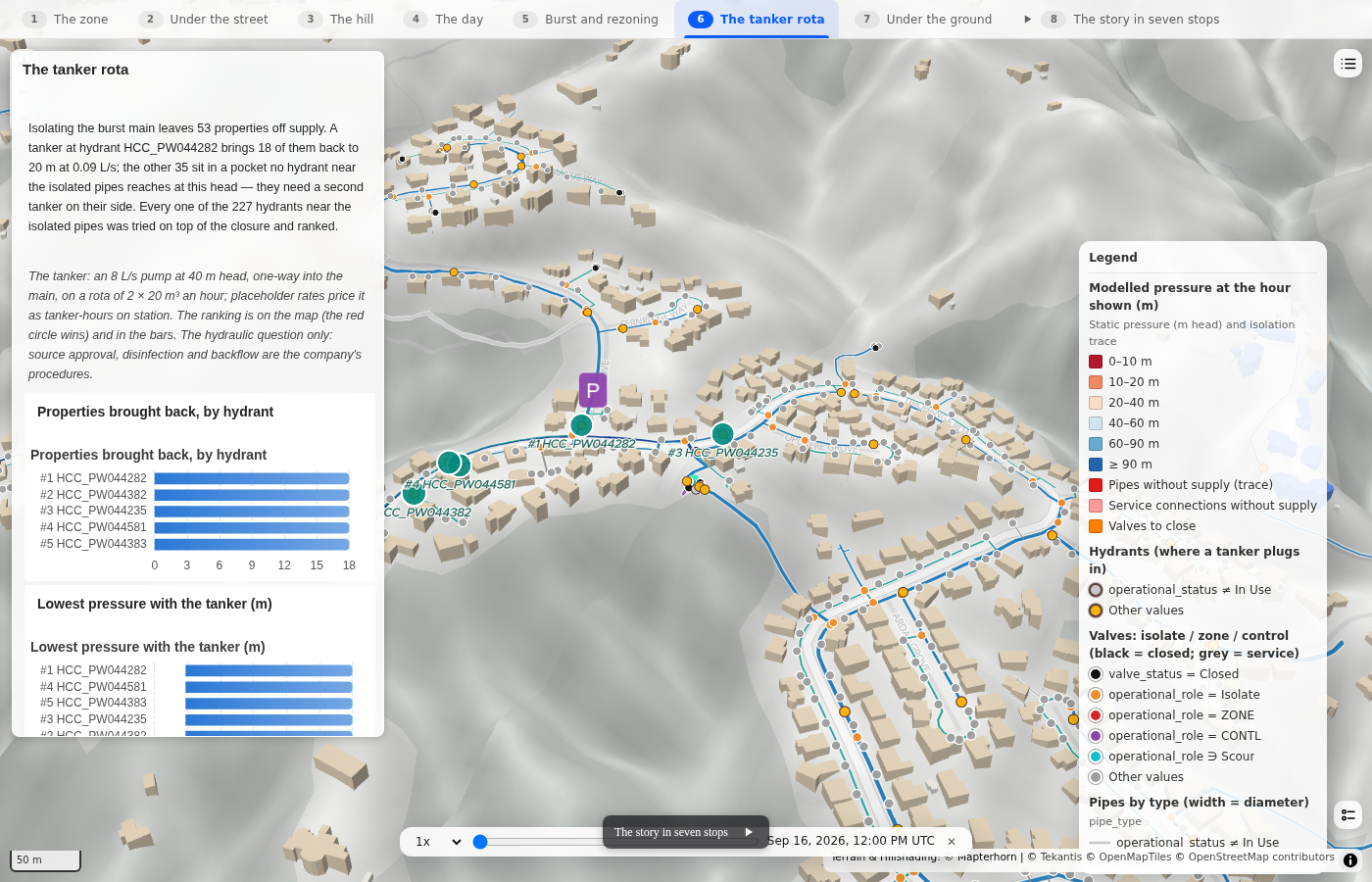Open 'The hill' tab
Screen dimensions: 1372x882
point(337,19)
